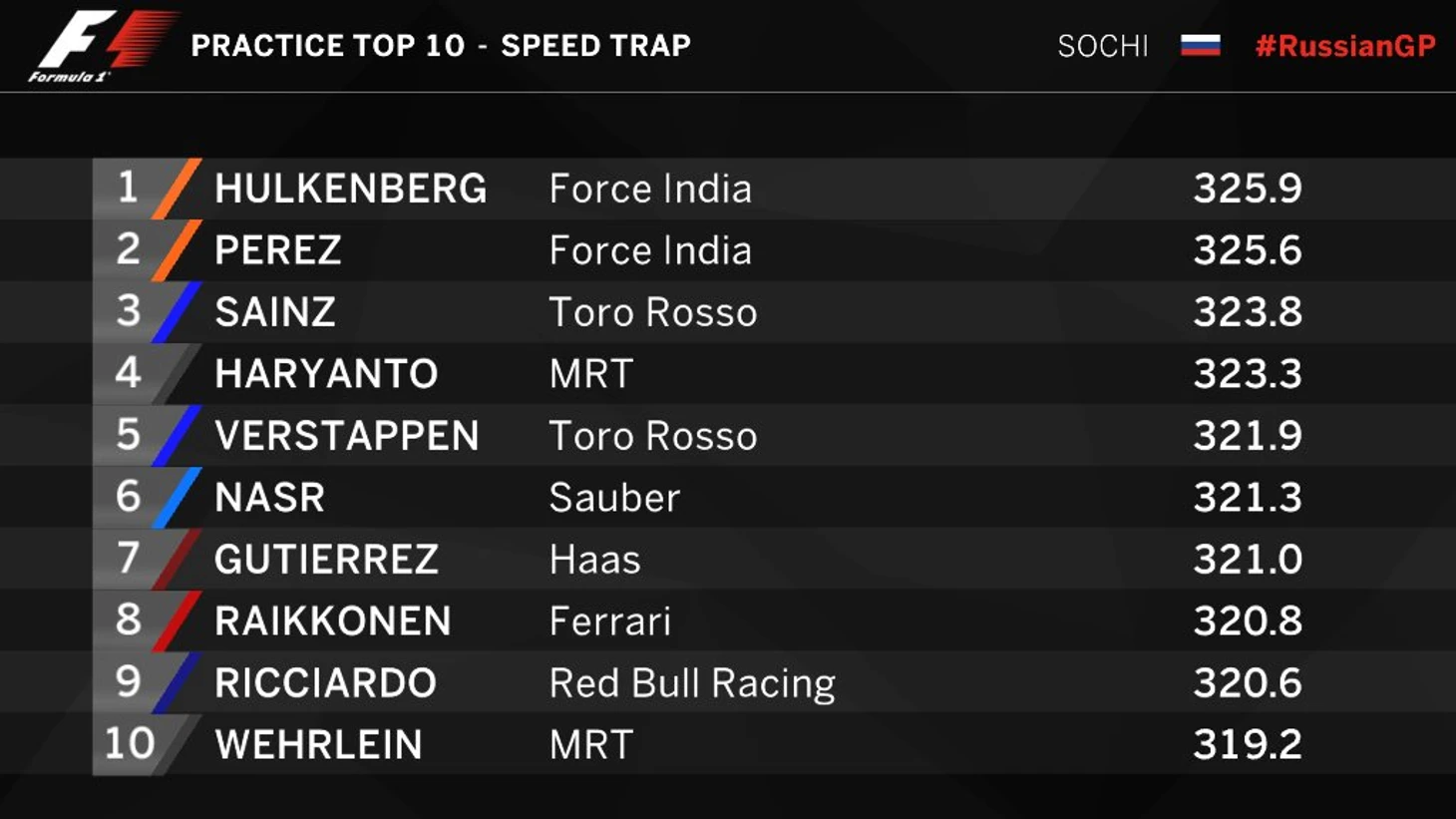Click WEHRLEIN in the tenth row
This screenshot has width=1456, height=819.
[x=318, y=745]
